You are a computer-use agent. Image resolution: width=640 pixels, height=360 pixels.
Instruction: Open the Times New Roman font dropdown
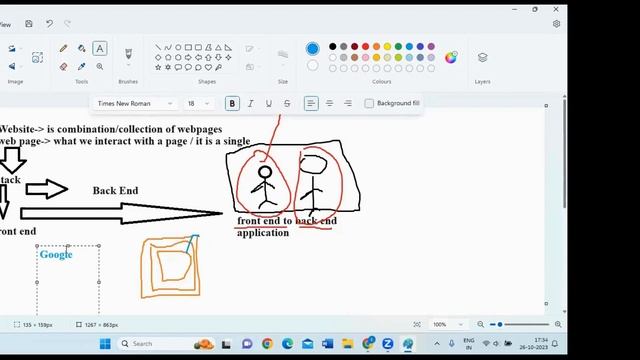tap(135, 104)
